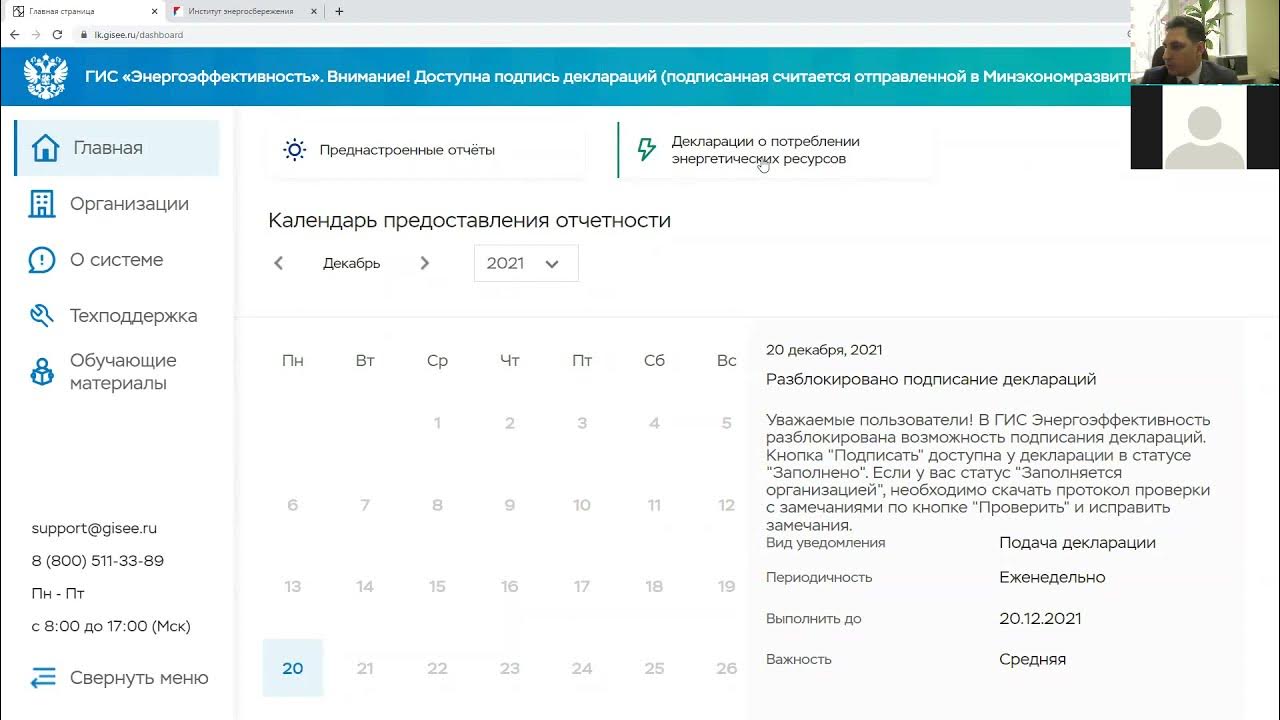
Task: Open О системе page
Action: tap(117, 260)
